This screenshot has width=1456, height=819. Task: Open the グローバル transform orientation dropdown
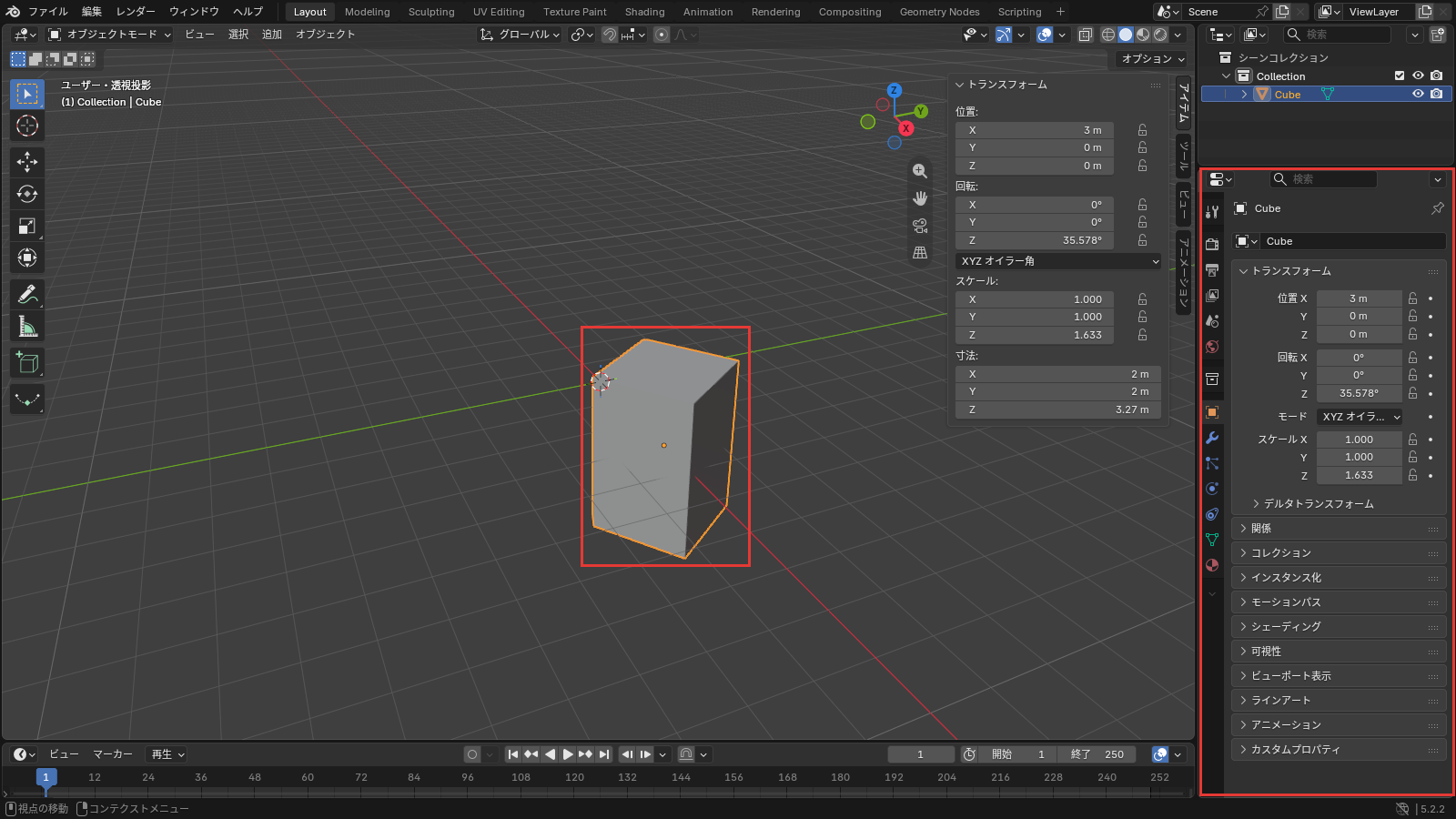(x=520, y=35)
